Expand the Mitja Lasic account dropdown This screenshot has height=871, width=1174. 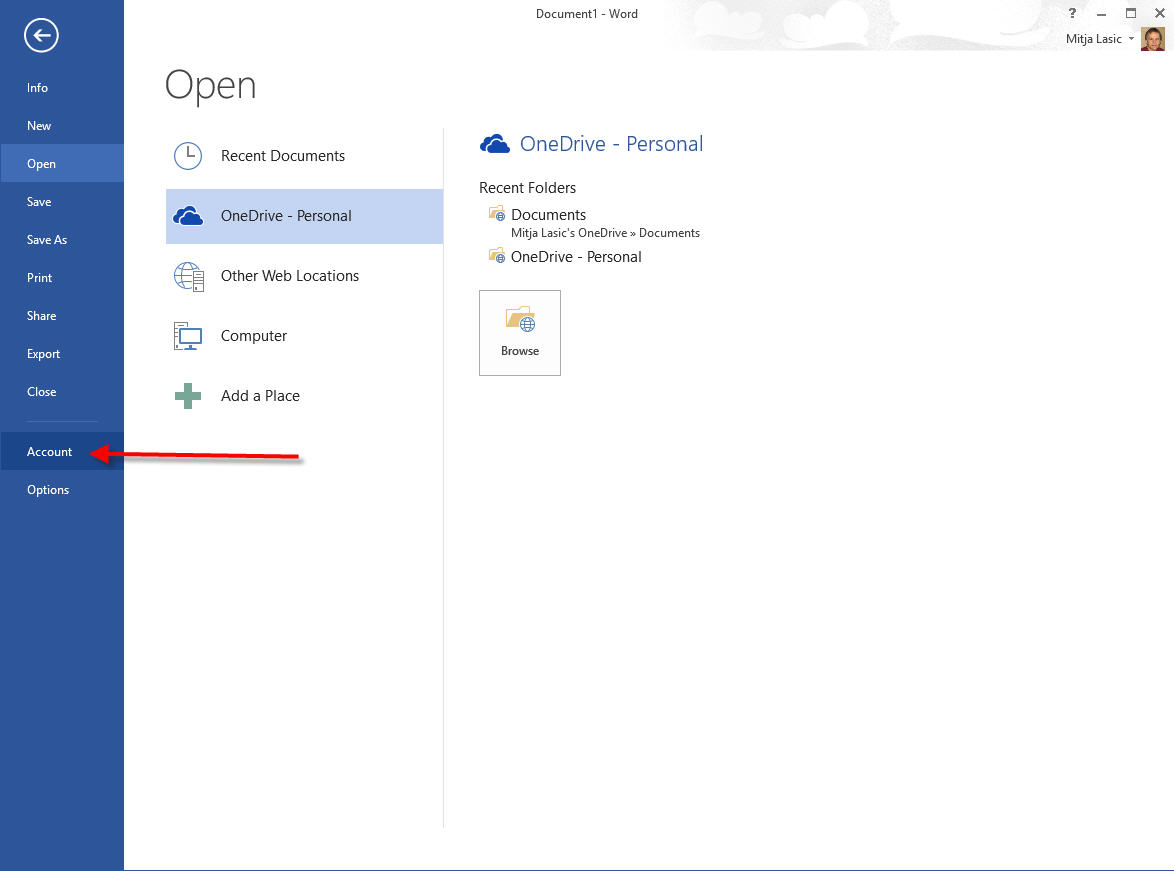point(1131,39)
